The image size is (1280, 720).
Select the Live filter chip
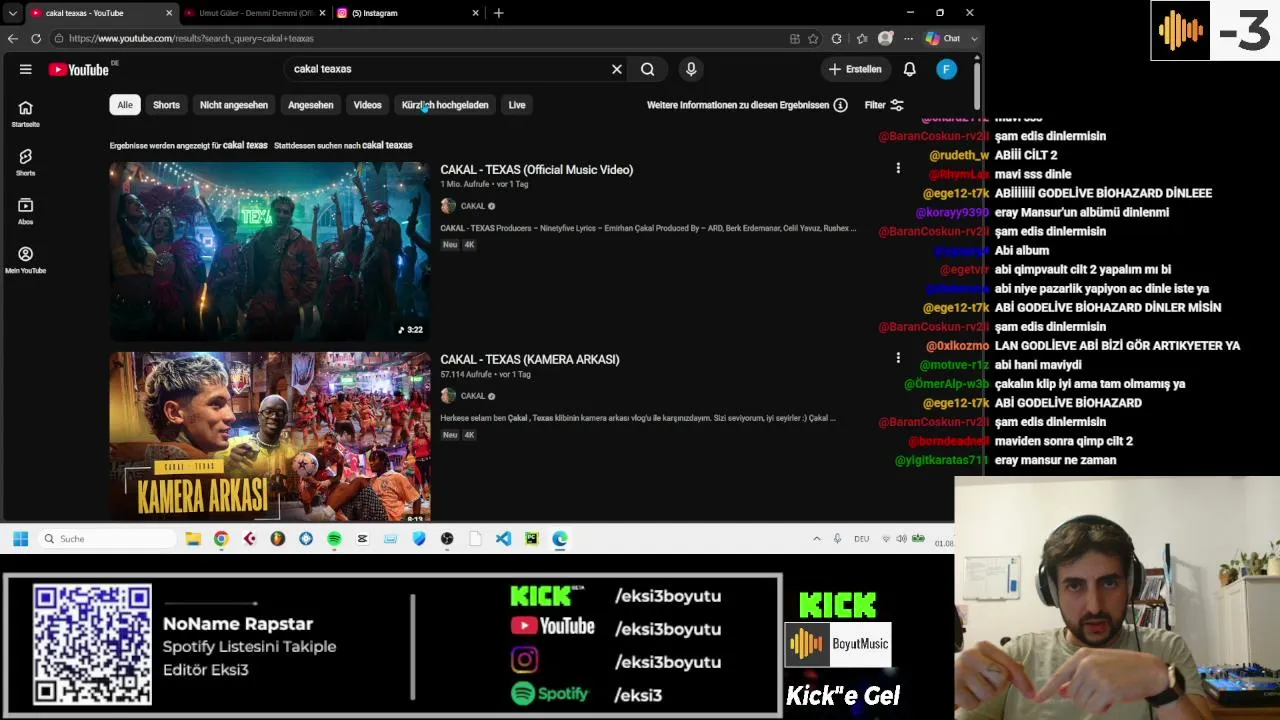(x=517, y=105)
